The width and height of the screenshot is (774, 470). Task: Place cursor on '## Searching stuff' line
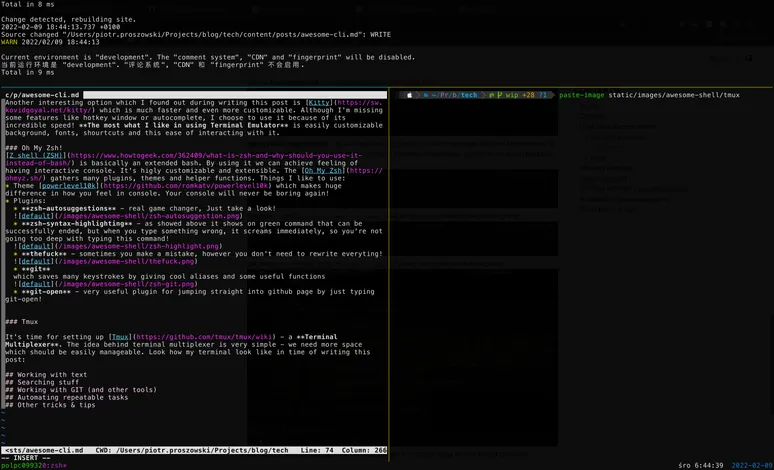click(x=42, y=382)
